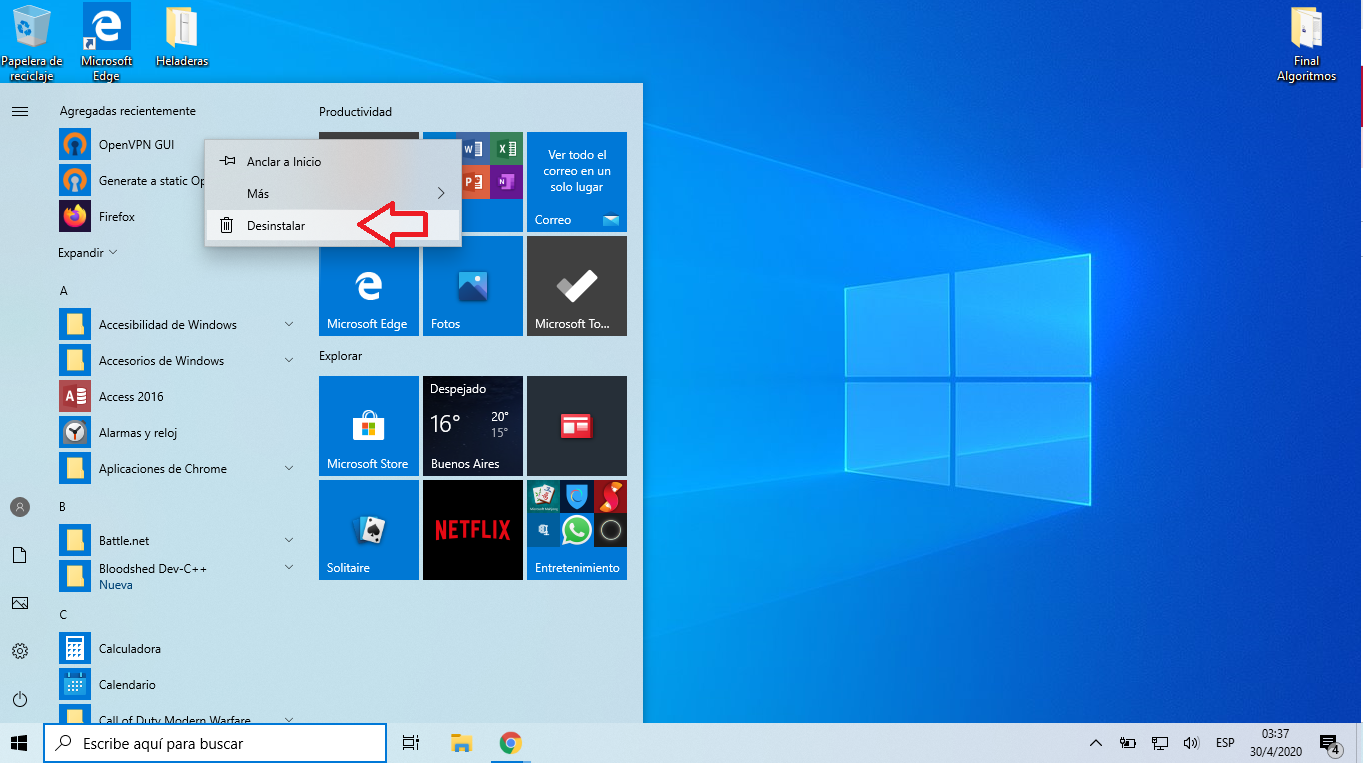Open Settings gear in Start sidebar
Image resolution: width=1363 pixels, height=763 pixels.
pos(20,651)
